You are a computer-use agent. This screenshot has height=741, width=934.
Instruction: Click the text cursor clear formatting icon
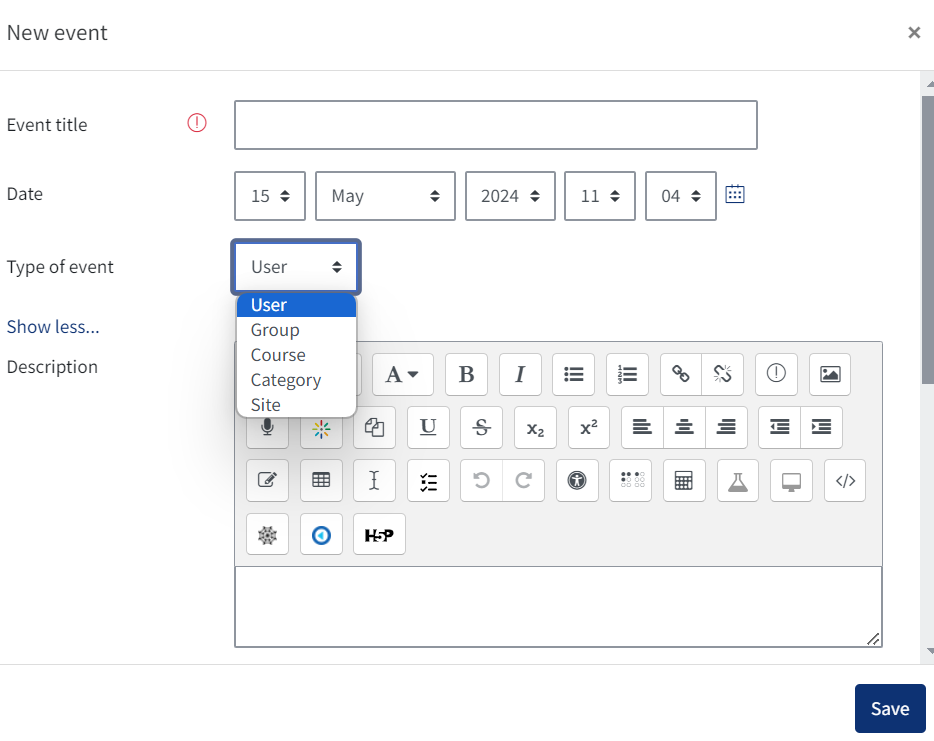375,481
